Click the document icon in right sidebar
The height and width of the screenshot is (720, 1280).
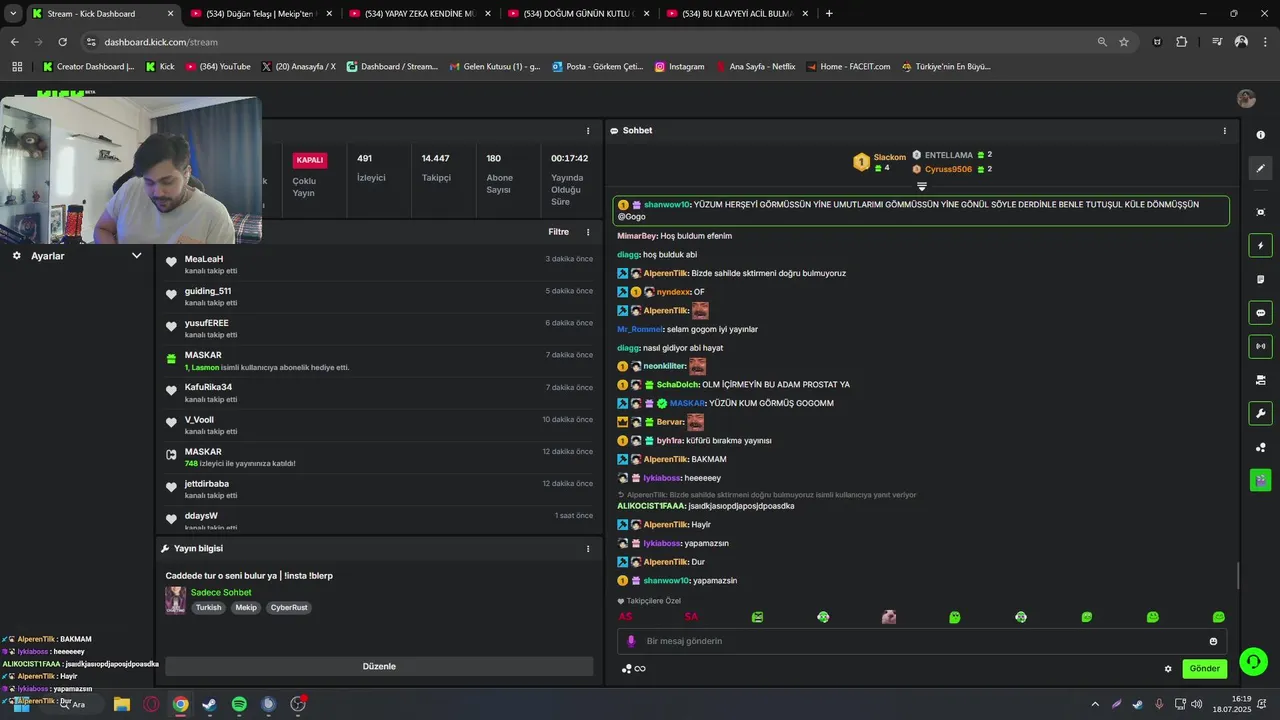click(x=1260, y=279)
